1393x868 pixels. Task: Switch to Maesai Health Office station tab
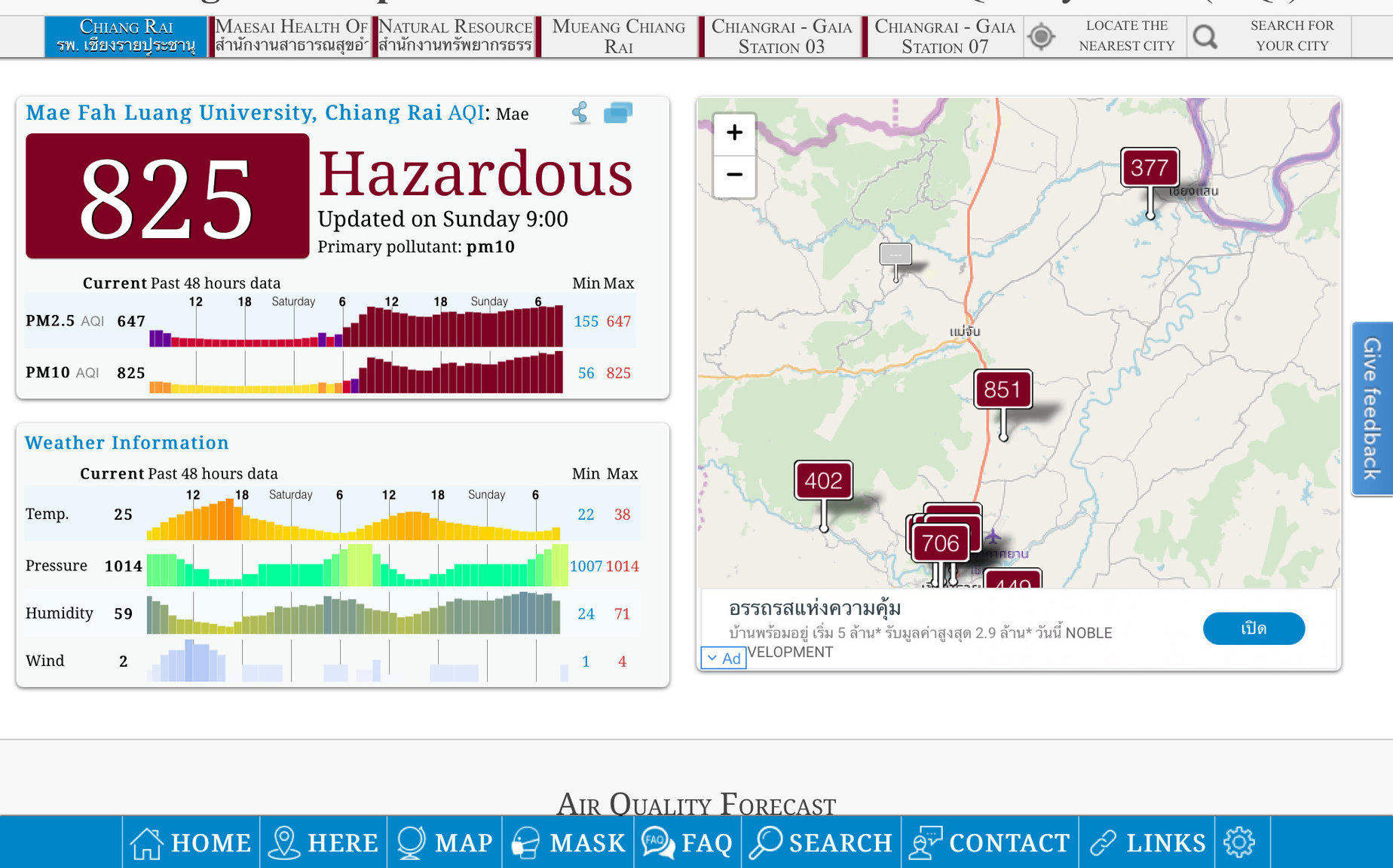[290, 36]
